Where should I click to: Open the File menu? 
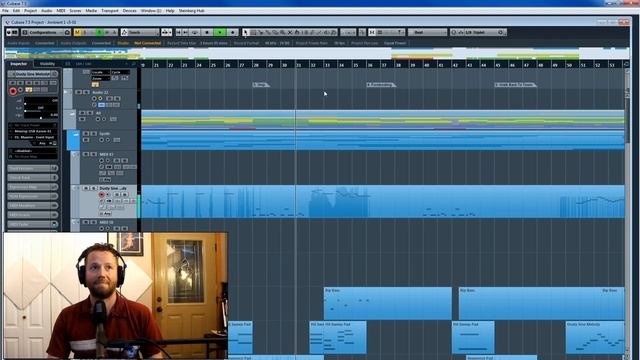[5, 11]
